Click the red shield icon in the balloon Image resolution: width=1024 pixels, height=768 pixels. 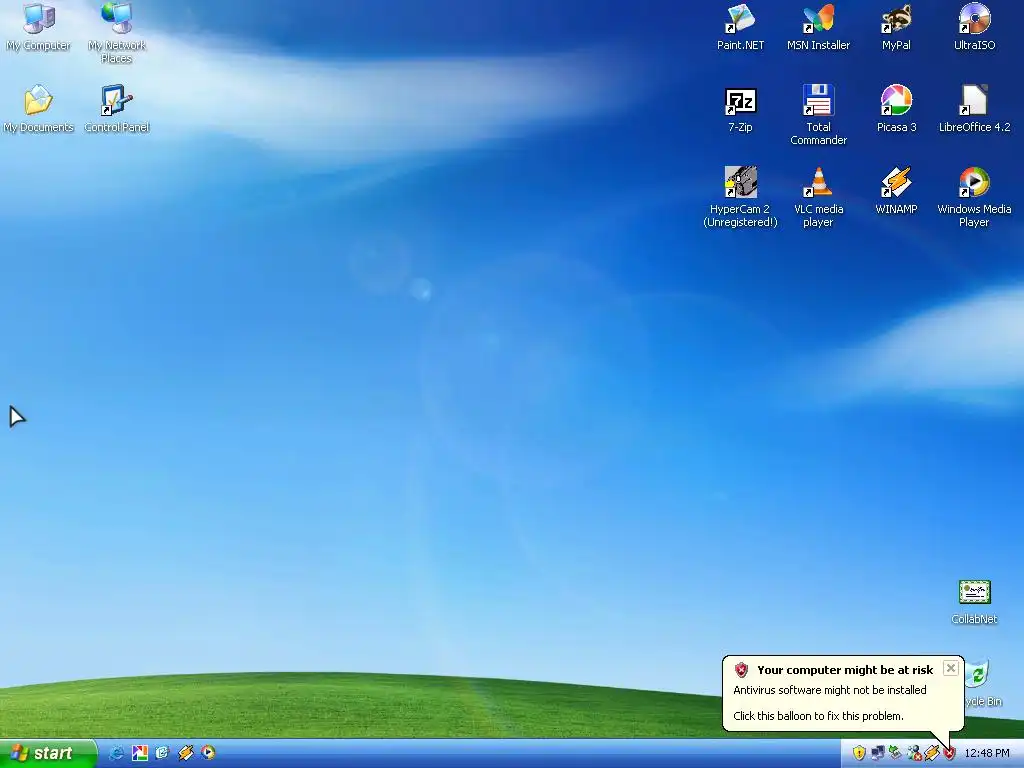741,670
